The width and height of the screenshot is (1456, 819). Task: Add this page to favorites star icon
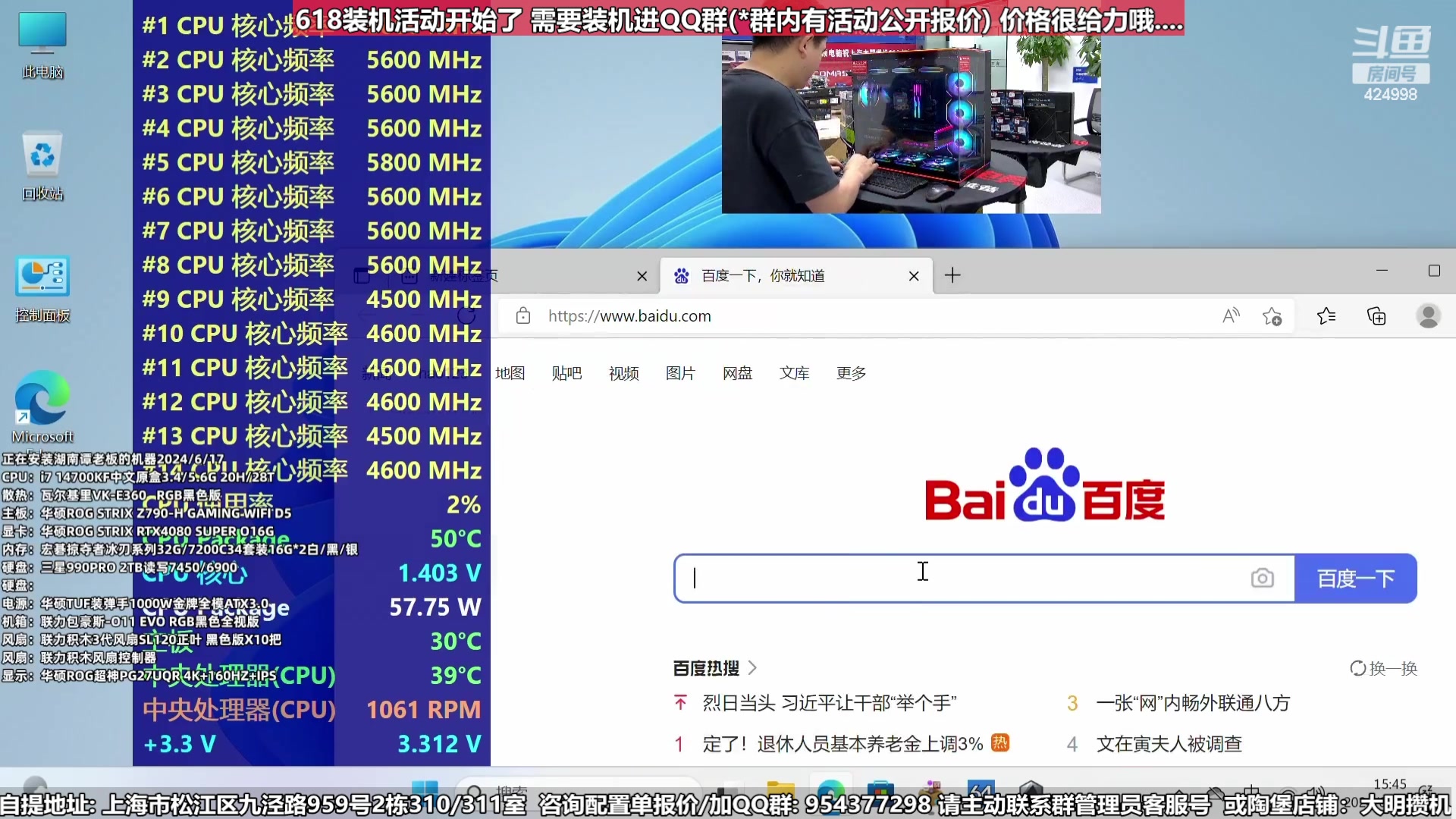coord(1272,315)
